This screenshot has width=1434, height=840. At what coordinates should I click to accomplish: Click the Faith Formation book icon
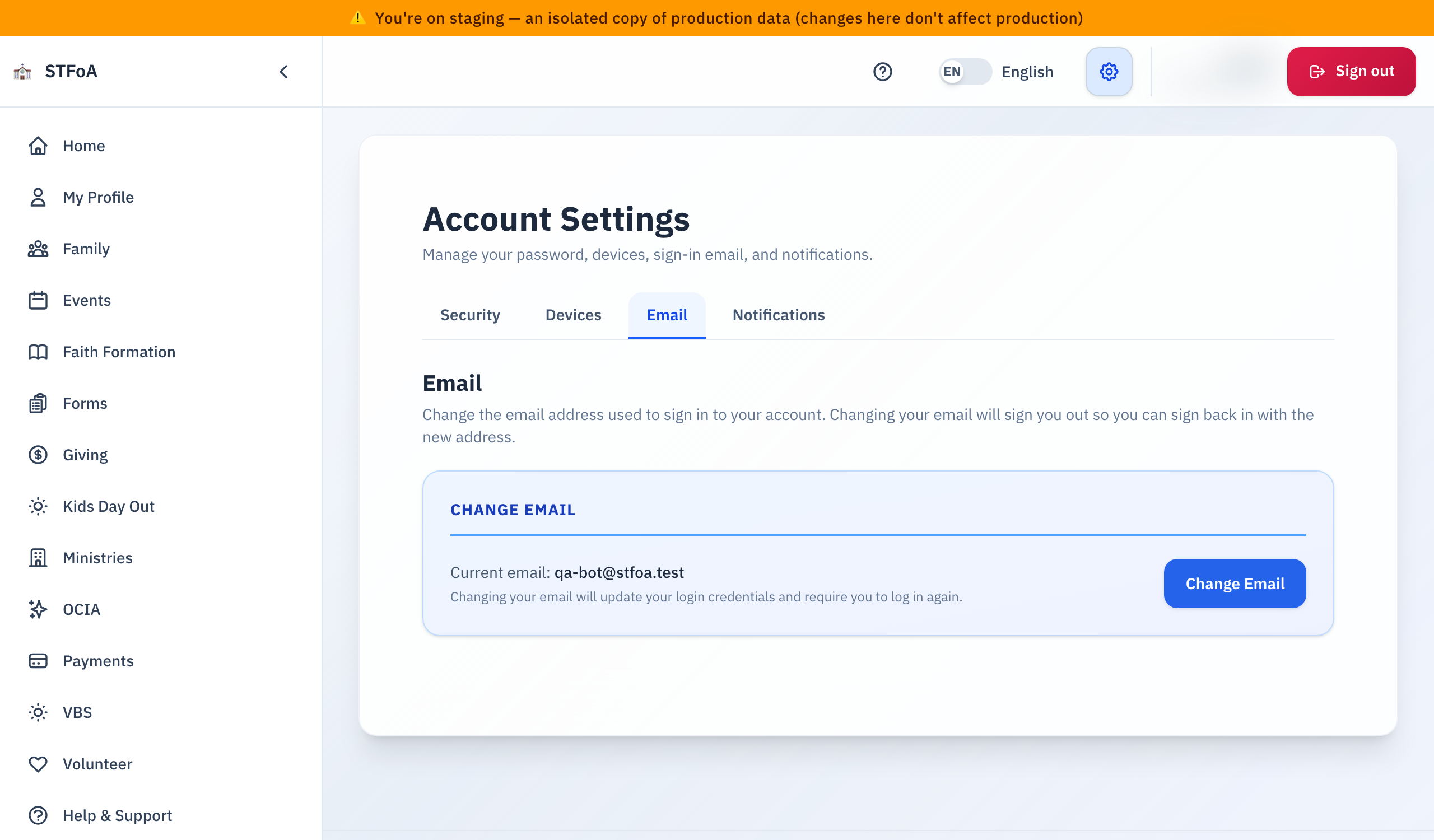point(38,352)
